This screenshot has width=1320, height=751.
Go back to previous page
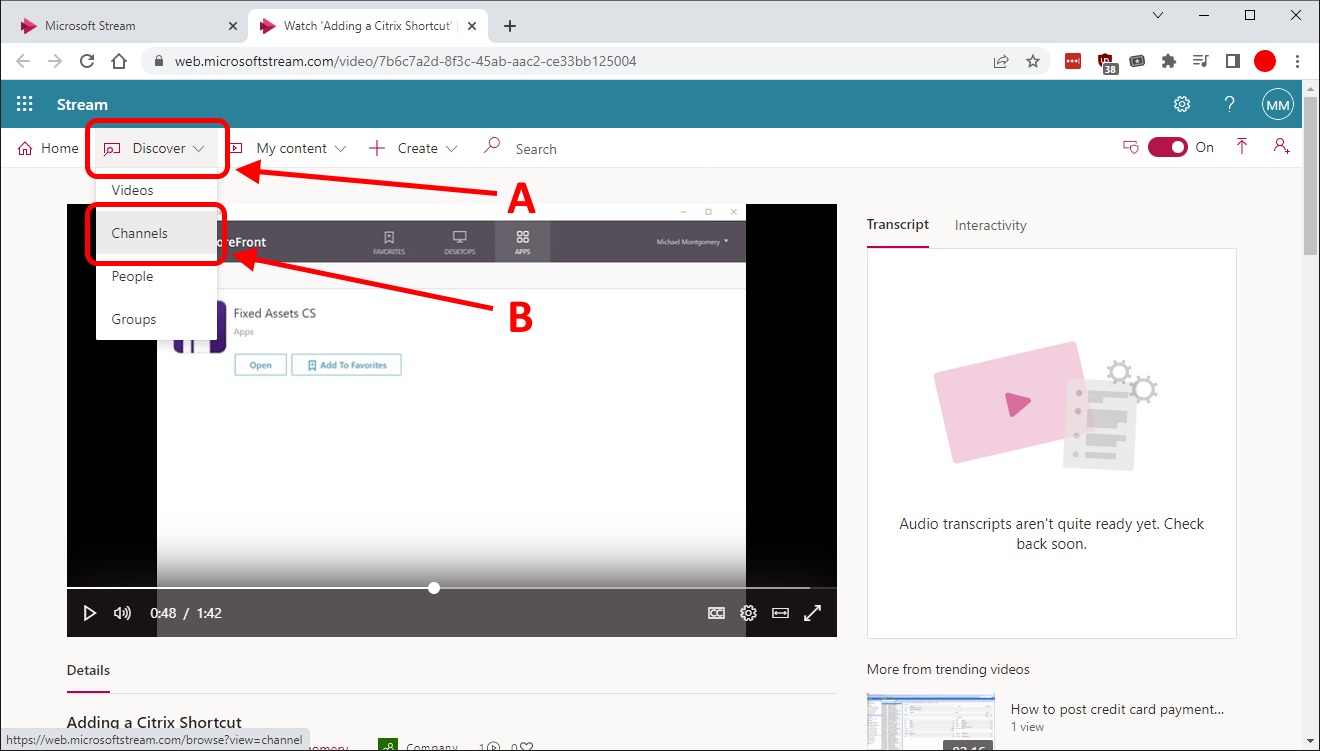point(23,61)
